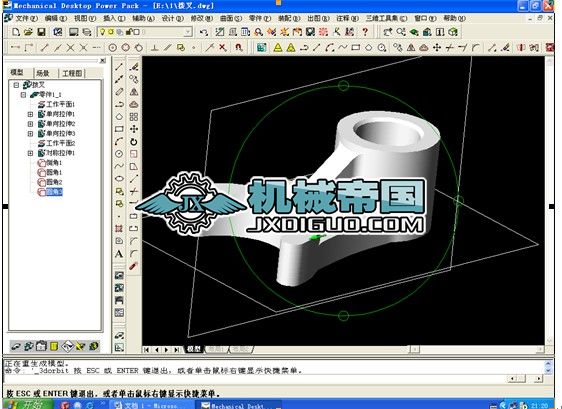Image resolution: width=562 pixels, height=409 pixels.
Task: Click the yellow icon in browser bottom toolbar
Action: (54, 346)
